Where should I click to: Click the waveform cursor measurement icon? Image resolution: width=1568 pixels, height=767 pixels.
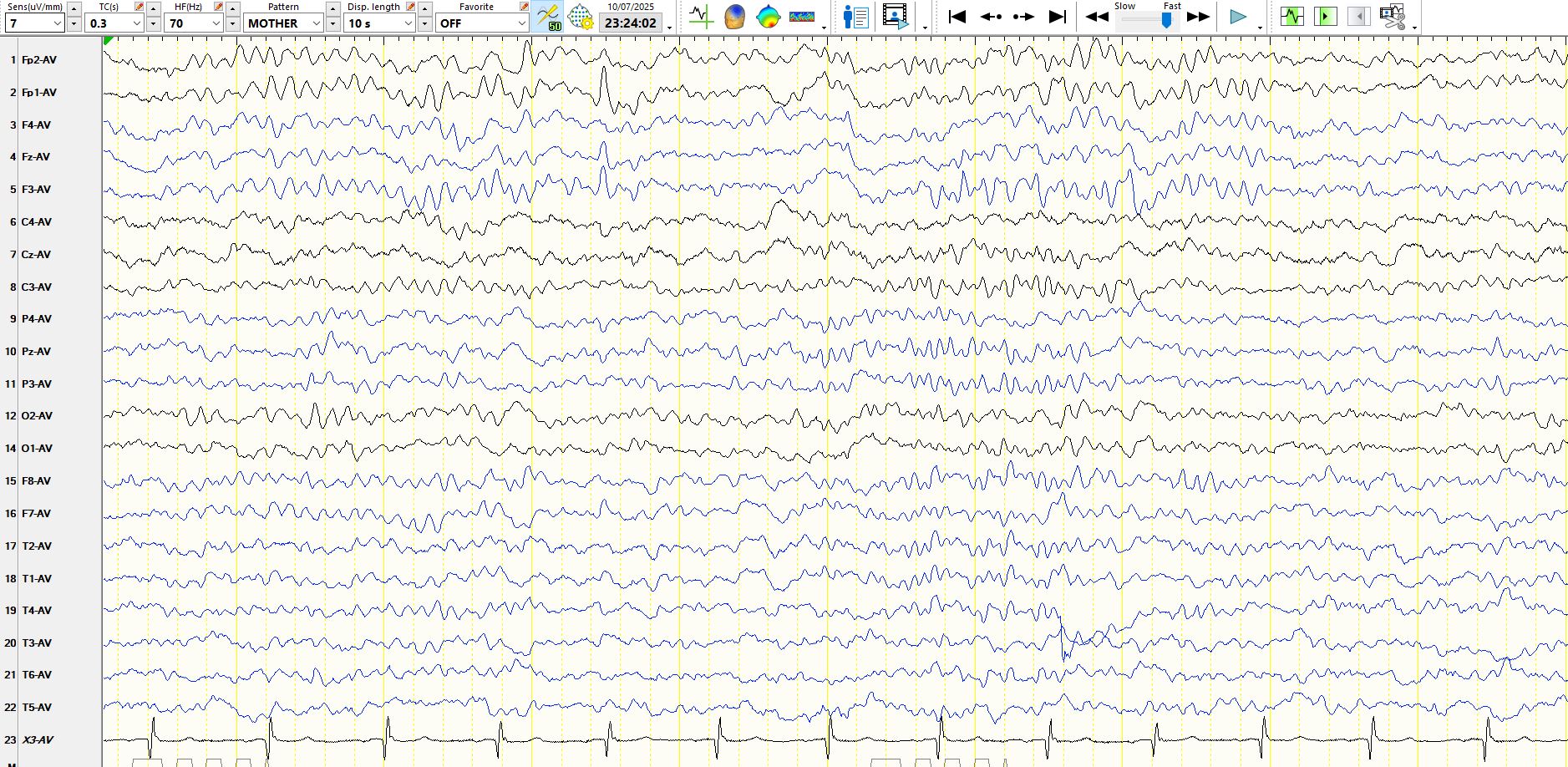pos(701,16)
